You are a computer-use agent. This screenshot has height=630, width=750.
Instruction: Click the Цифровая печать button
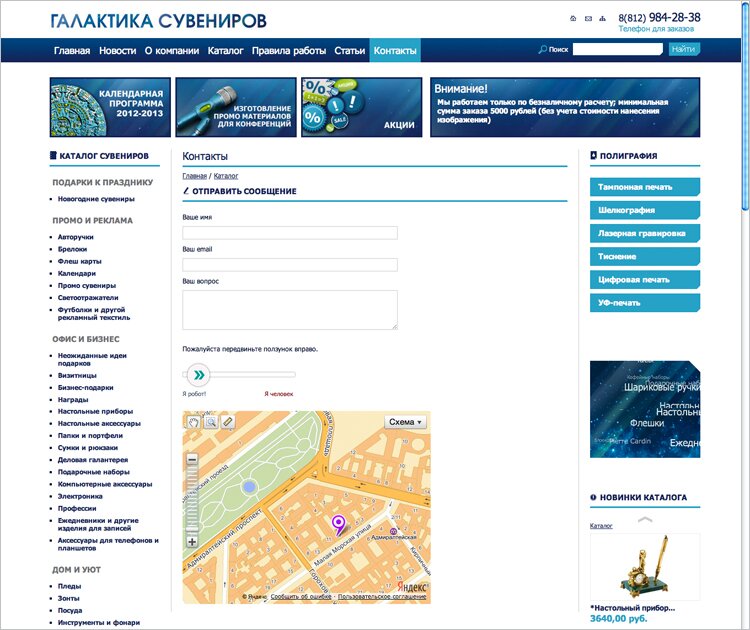pos(645,279)
